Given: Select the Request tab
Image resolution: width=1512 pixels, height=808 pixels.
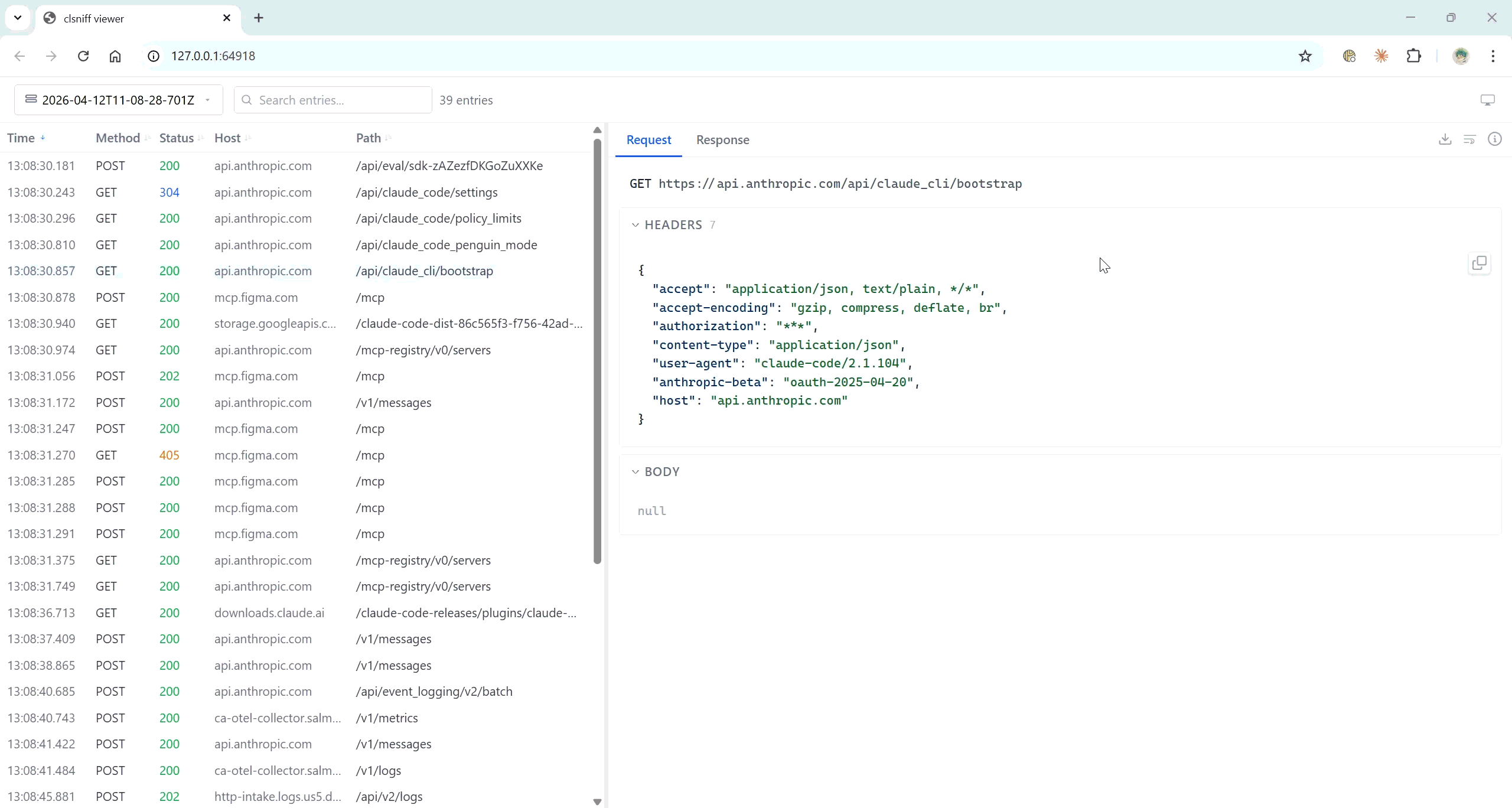Looking at the screenshot, I should tap(649, 140).
